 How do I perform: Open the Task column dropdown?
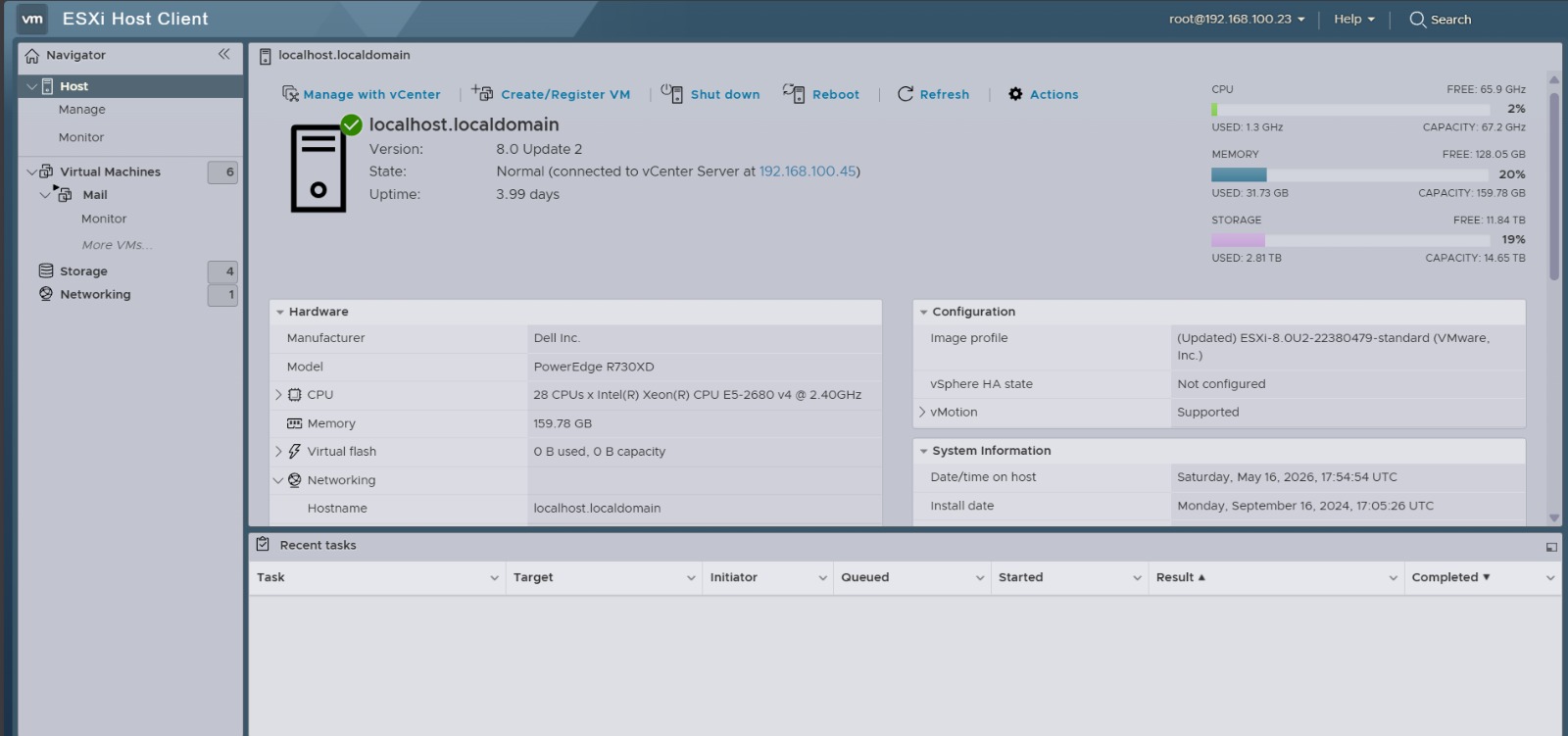494,578
